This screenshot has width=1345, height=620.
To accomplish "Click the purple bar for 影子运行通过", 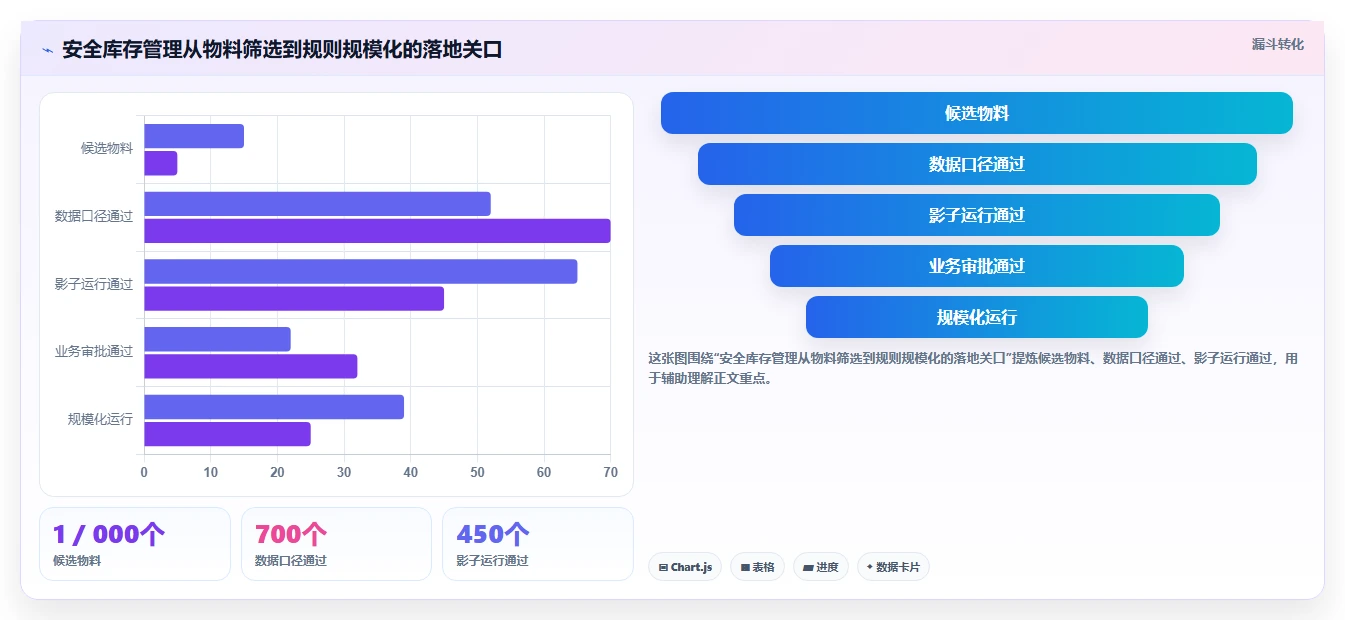I will click(294, 298).
